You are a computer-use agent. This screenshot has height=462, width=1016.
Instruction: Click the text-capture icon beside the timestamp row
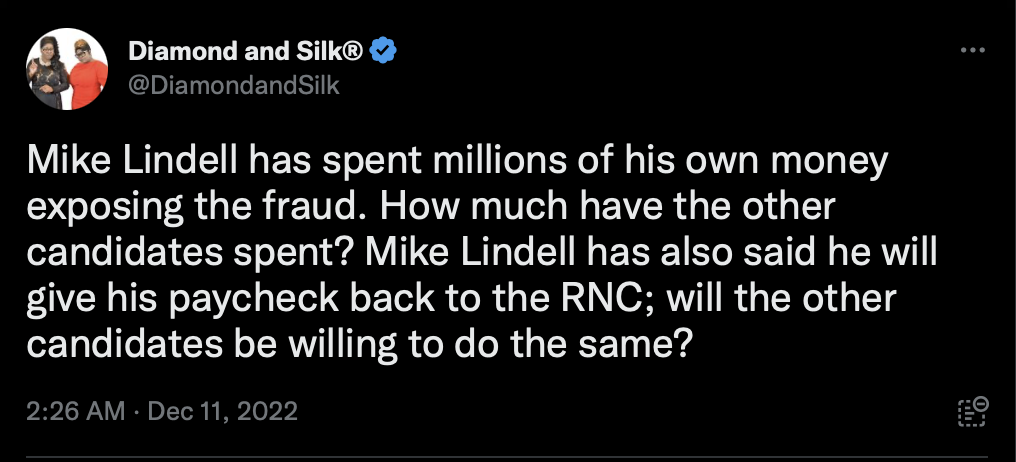point(973,412)
